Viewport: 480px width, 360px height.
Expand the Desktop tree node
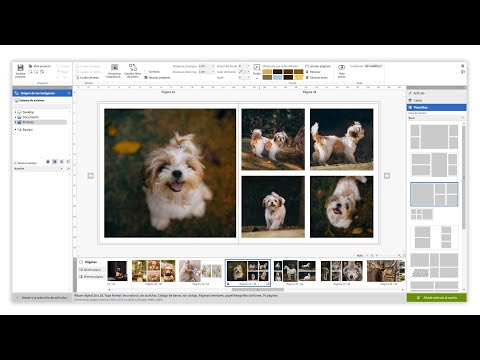15,112
